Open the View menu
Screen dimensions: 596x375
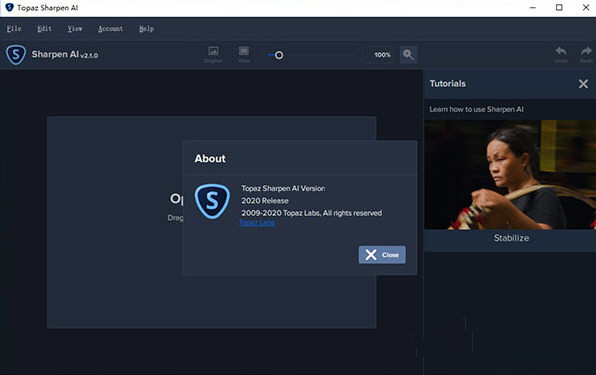point(75,29)
